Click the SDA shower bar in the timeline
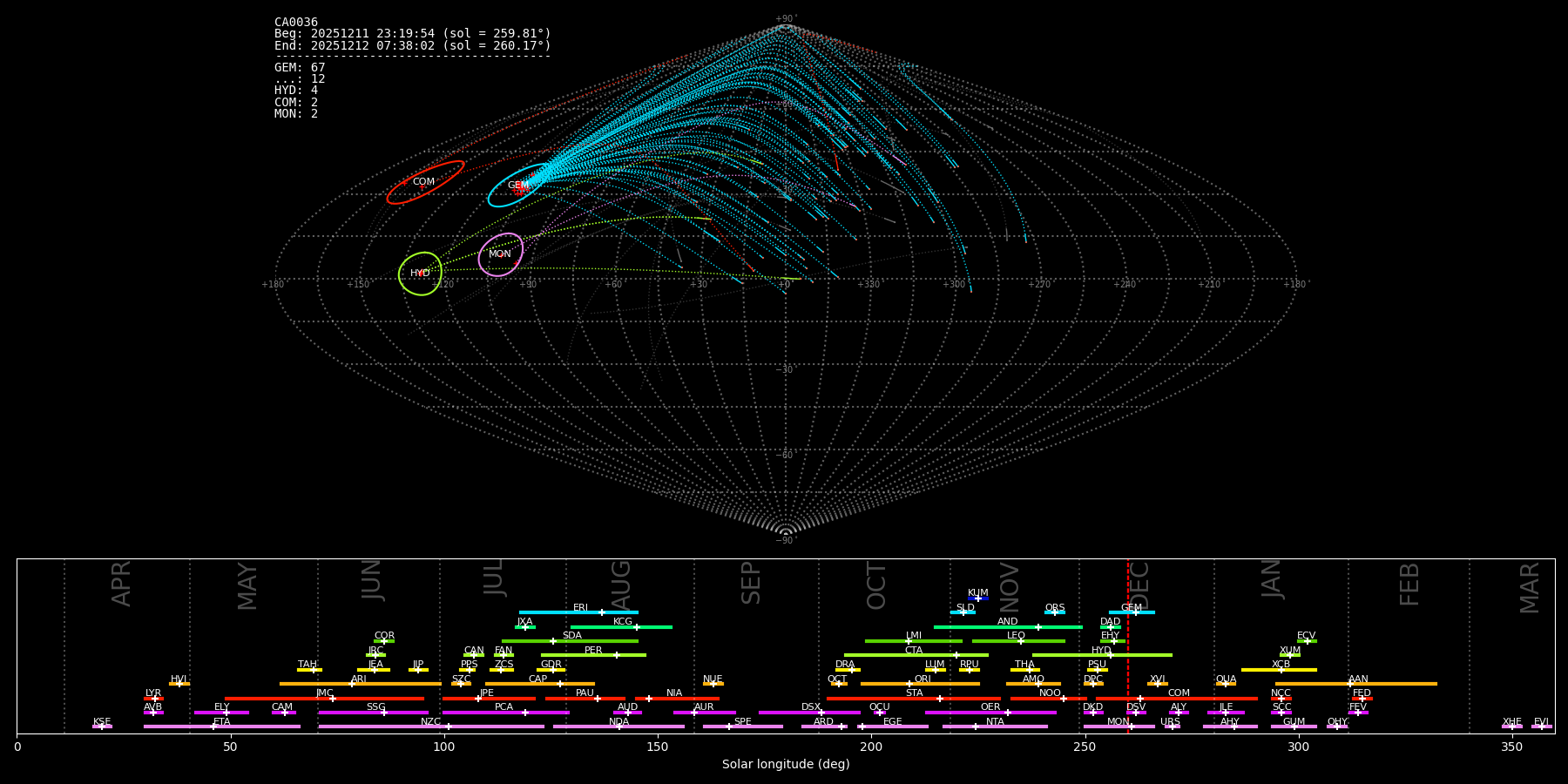Viewport: 1568px width, 784px height. pyautogui.click(x=570, y=641)
